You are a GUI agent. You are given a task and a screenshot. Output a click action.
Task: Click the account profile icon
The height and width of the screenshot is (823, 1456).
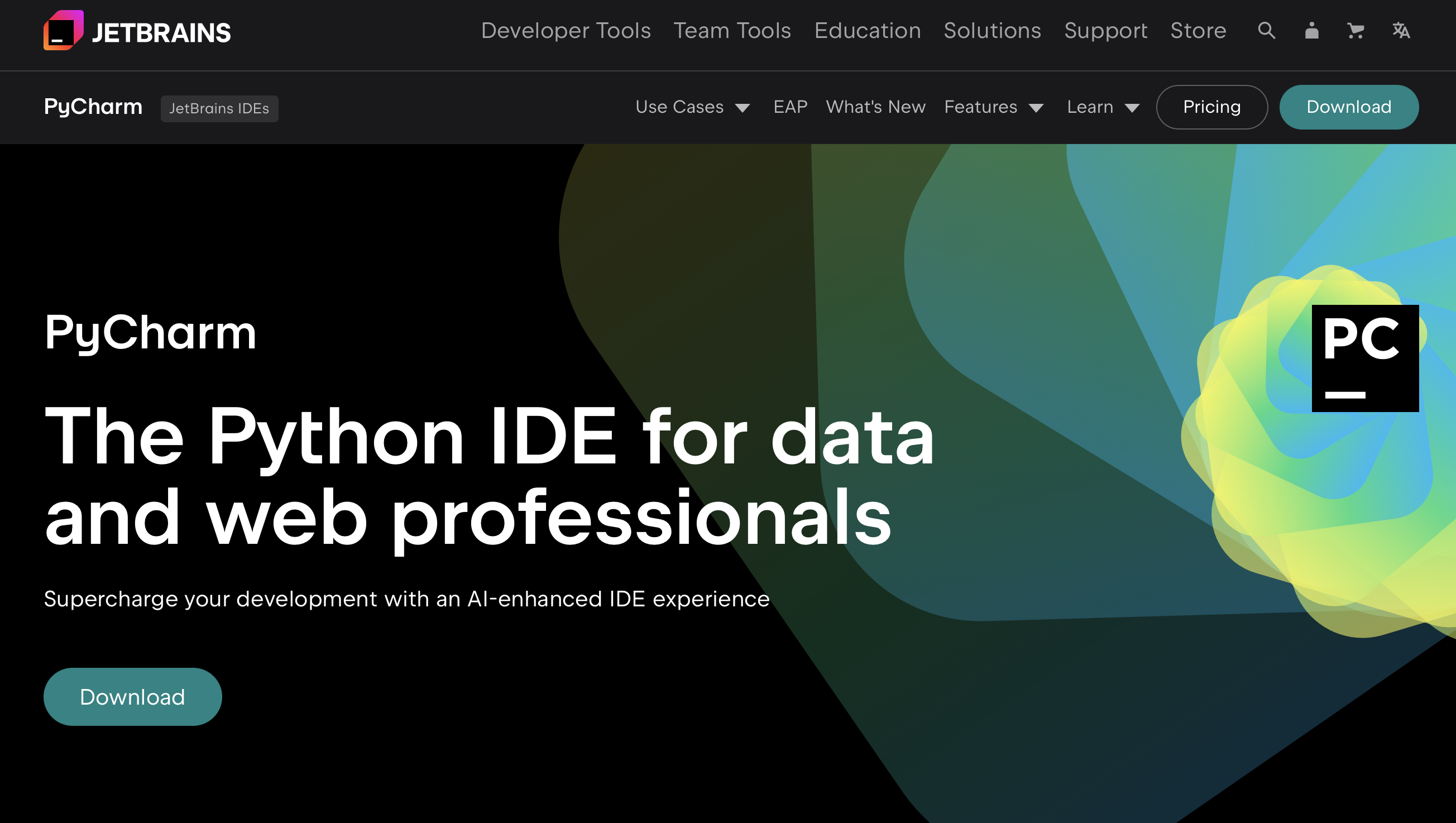1311,31
